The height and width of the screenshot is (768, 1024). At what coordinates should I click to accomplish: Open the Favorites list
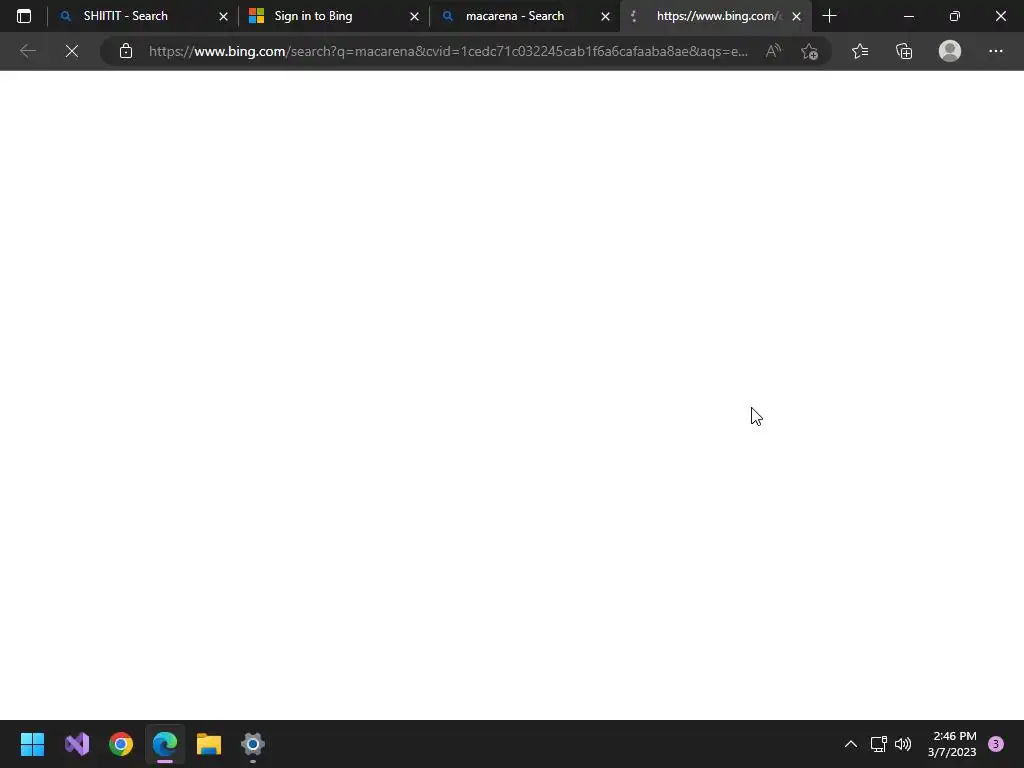pos(859,51)
